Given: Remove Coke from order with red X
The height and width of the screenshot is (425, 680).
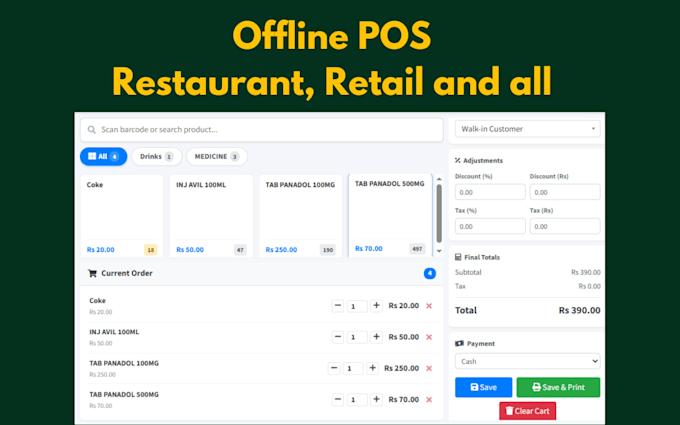Looking at the screenshot, I should 429,306.
